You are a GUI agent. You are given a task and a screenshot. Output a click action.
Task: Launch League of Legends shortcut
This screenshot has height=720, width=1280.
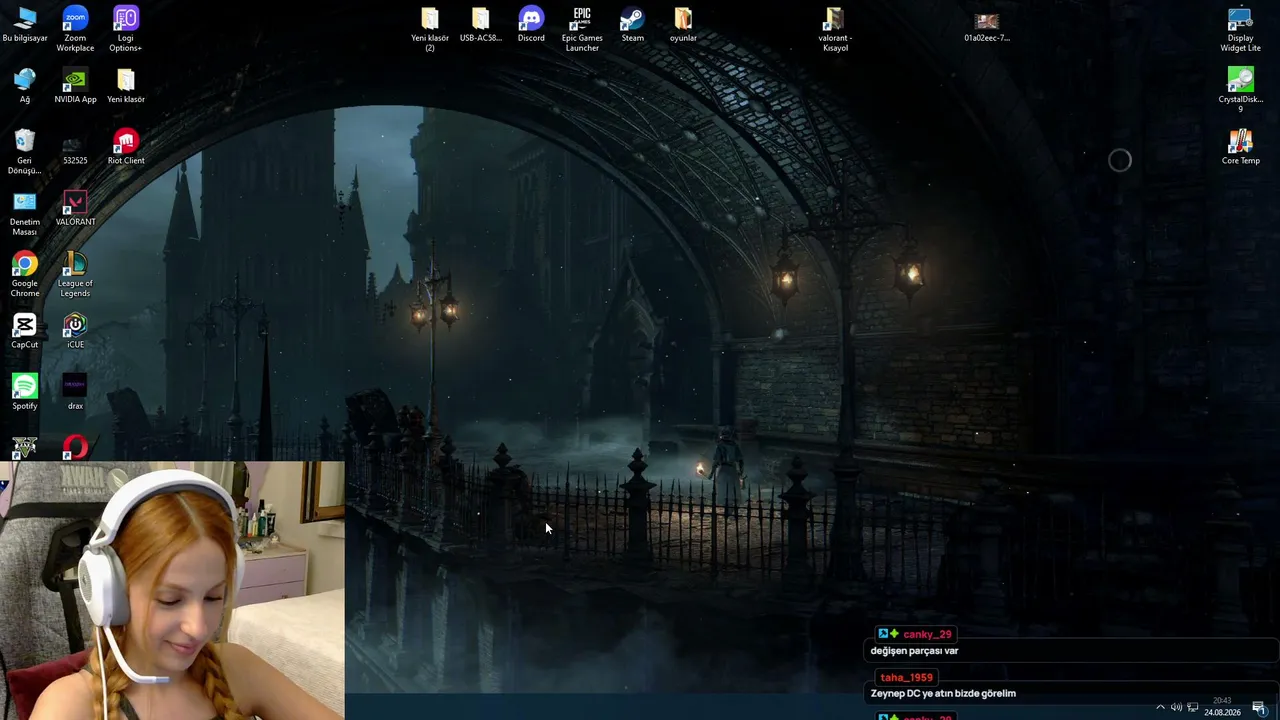click(75, 275)
